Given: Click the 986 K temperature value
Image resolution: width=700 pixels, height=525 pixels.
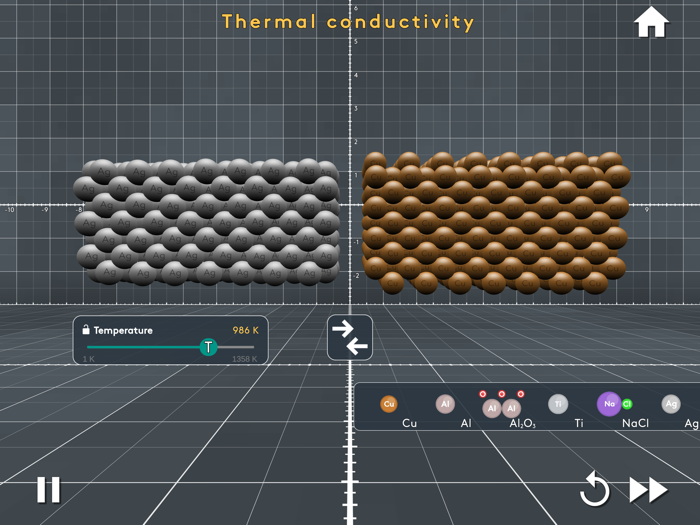Looking at the screenshot, I should click(246, 330).
